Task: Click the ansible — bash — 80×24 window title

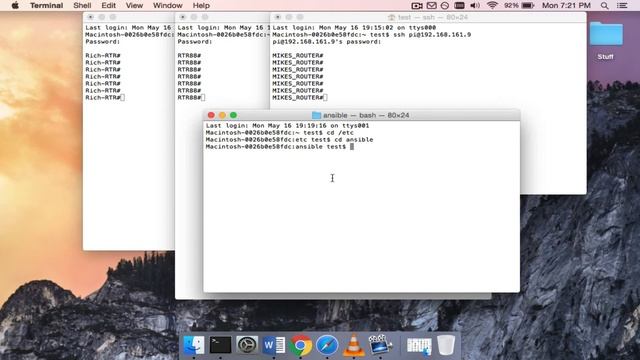Action: pos(366,115)
